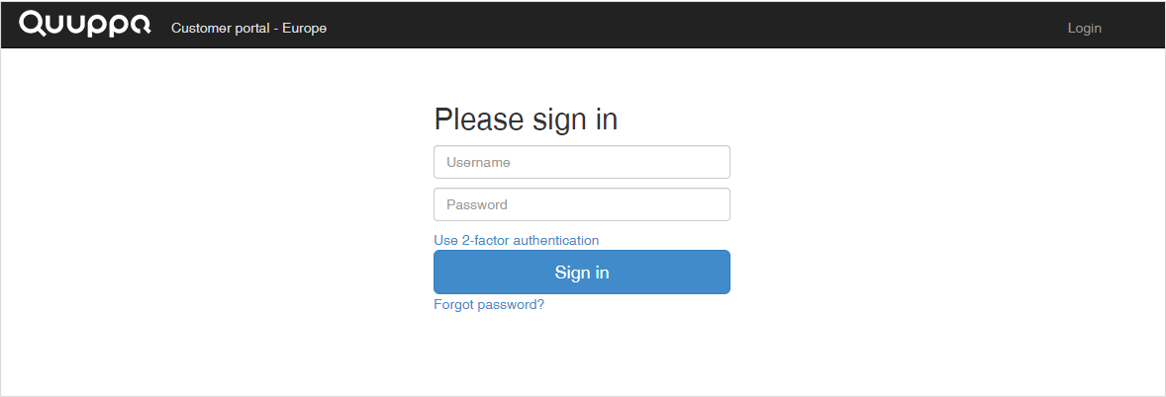Click the Please sign in heading

click(526, 119)
